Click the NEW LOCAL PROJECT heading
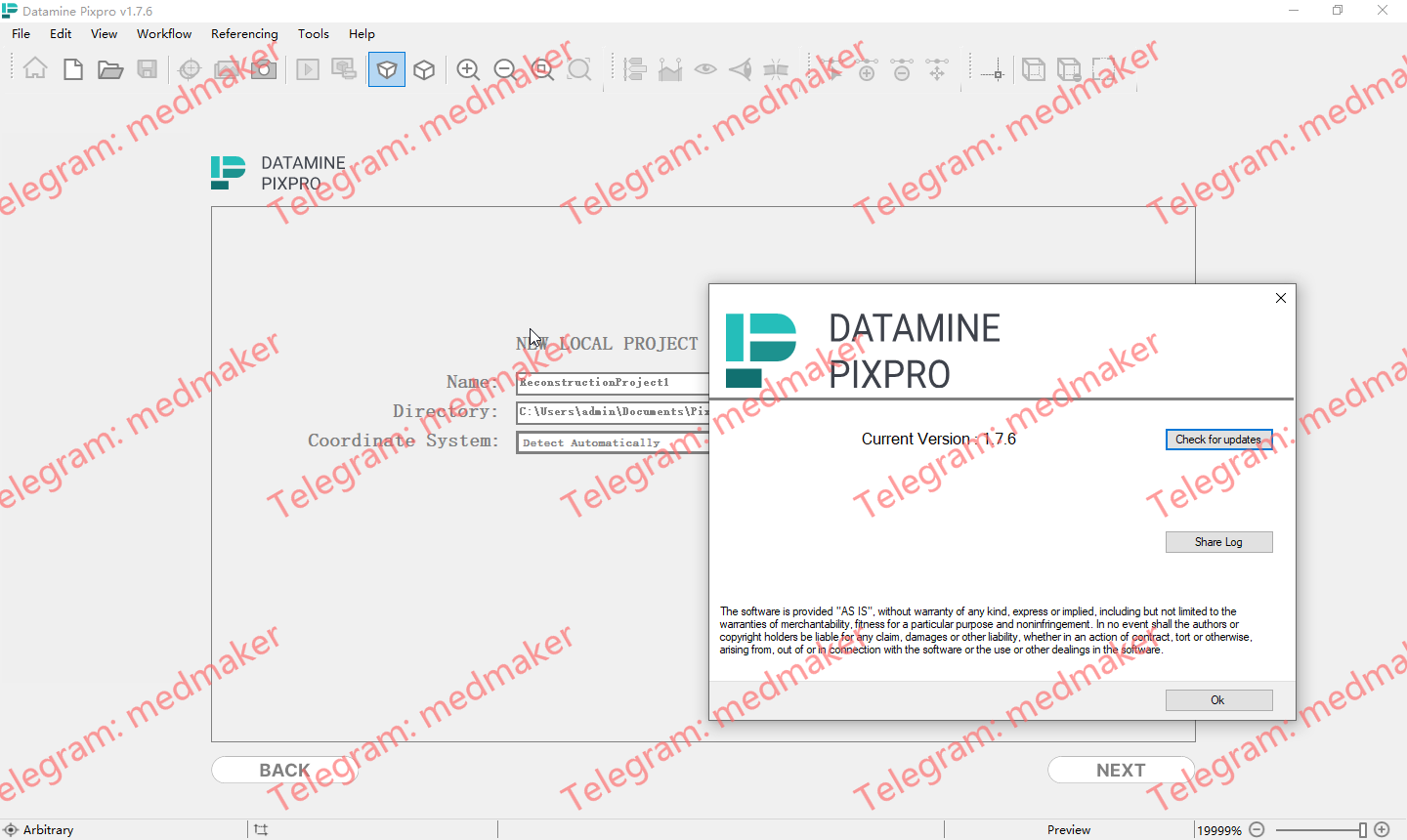The width and height of the screenshot is (1407, 840). point(608,344)
